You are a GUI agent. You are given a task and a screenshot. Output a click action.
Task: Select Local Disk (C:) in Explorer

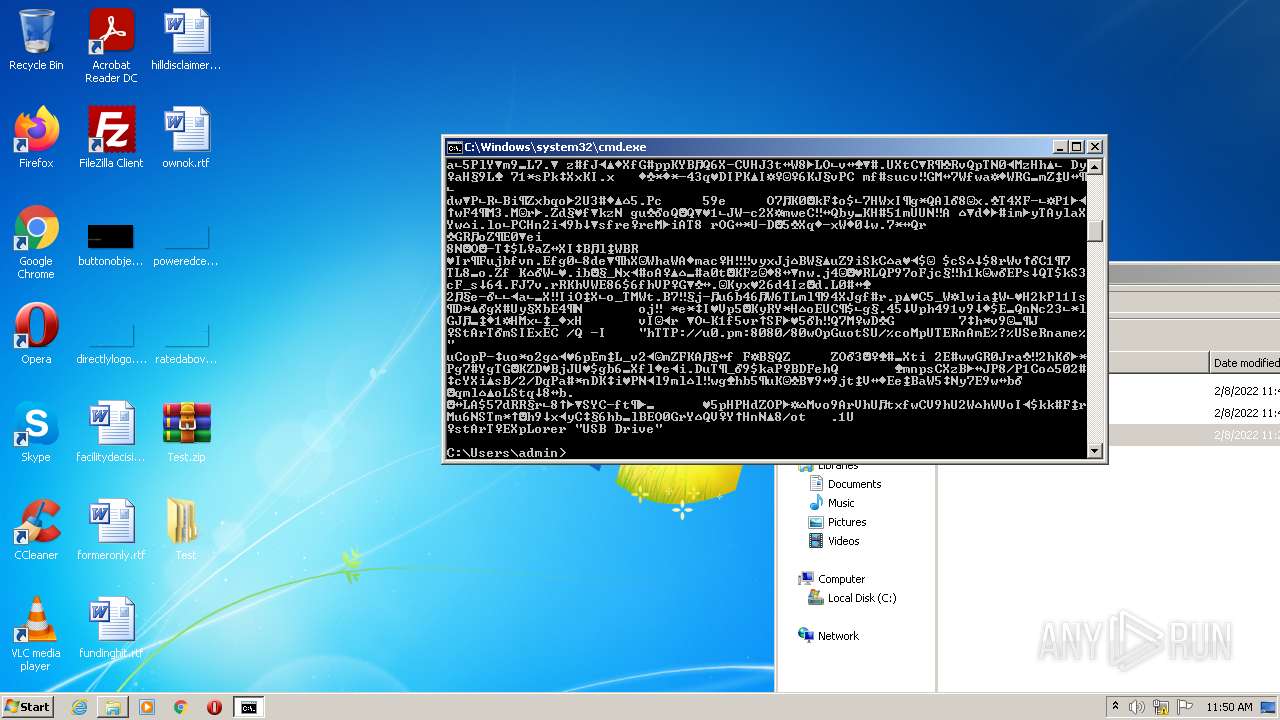852,598
